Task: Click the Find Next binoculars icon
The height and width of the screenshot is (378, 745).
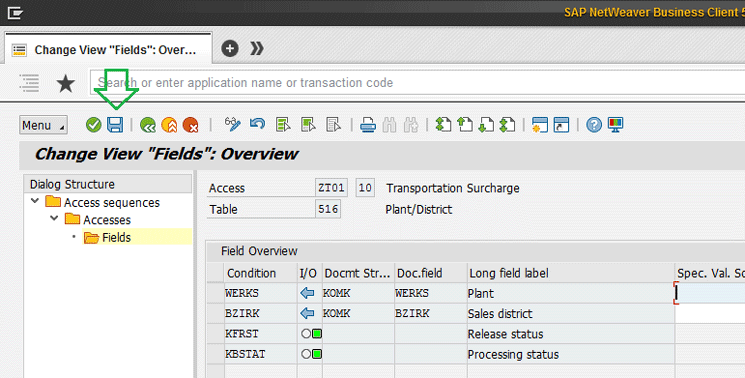Action: [x=411, y=125]
